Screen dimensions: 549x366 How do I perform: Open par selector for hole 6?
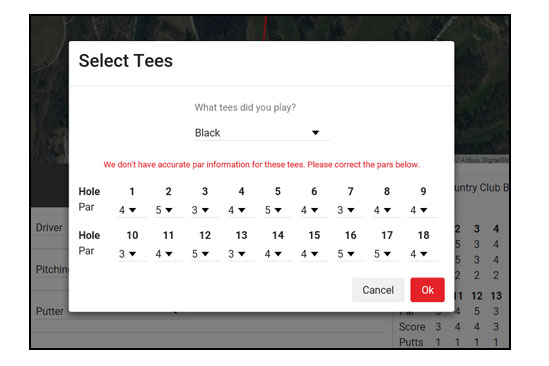314,210
